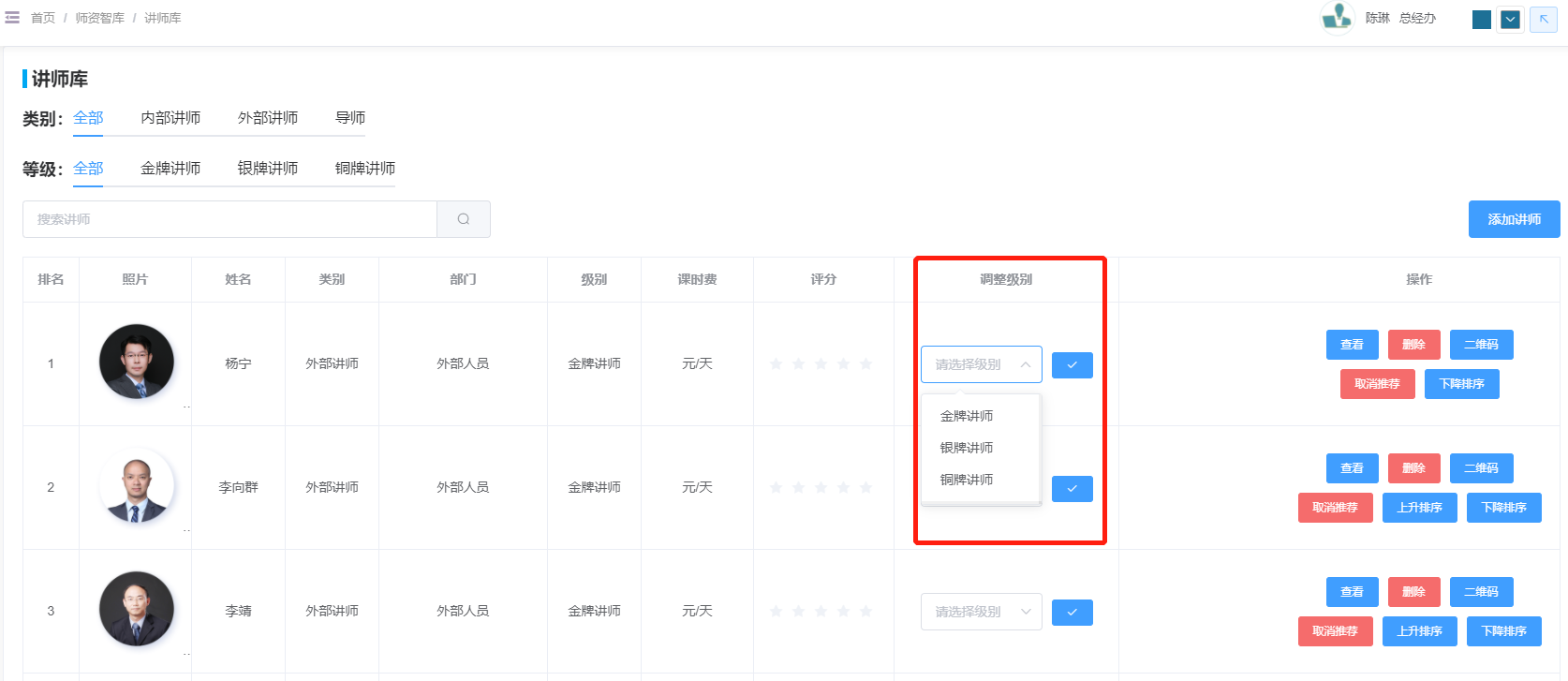
Task: Open the level dropdown for 李靖
Action: coord(981,612)
